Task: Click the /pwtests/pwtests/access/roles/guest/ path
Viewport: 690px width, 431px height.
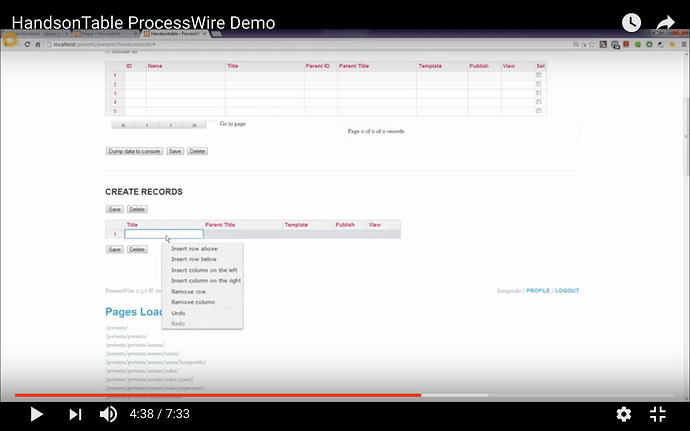Action: pyautogui.click(x=149, y=379)
